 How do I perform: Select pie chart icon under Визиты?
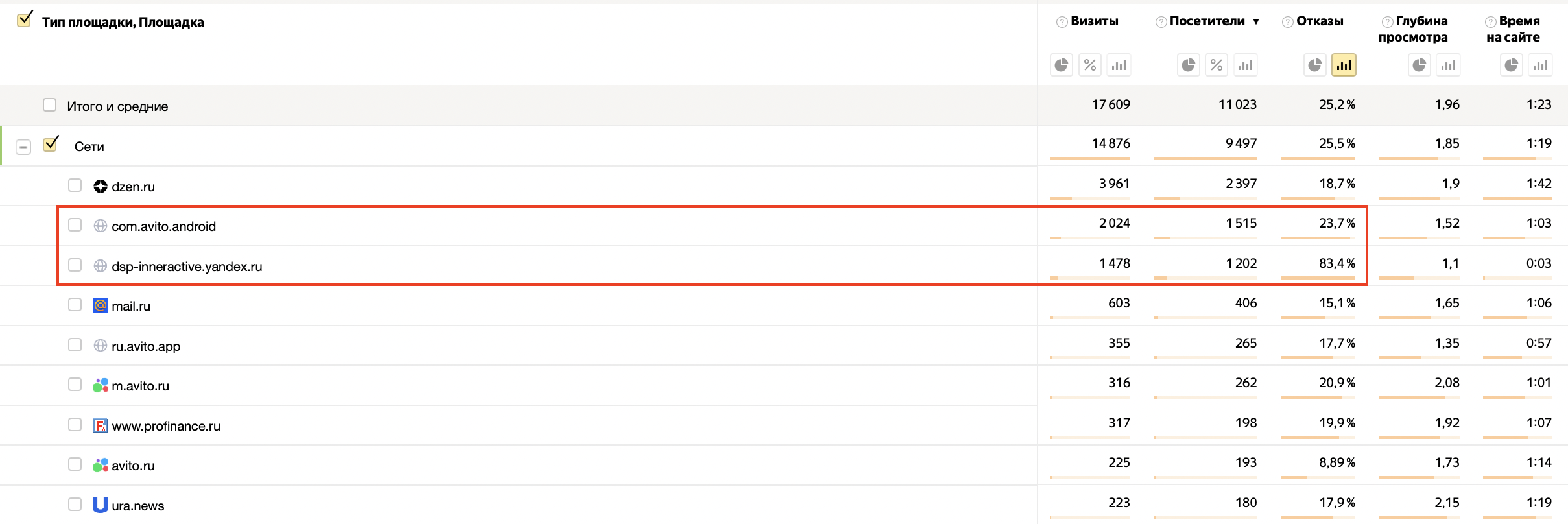(1062, 65)
